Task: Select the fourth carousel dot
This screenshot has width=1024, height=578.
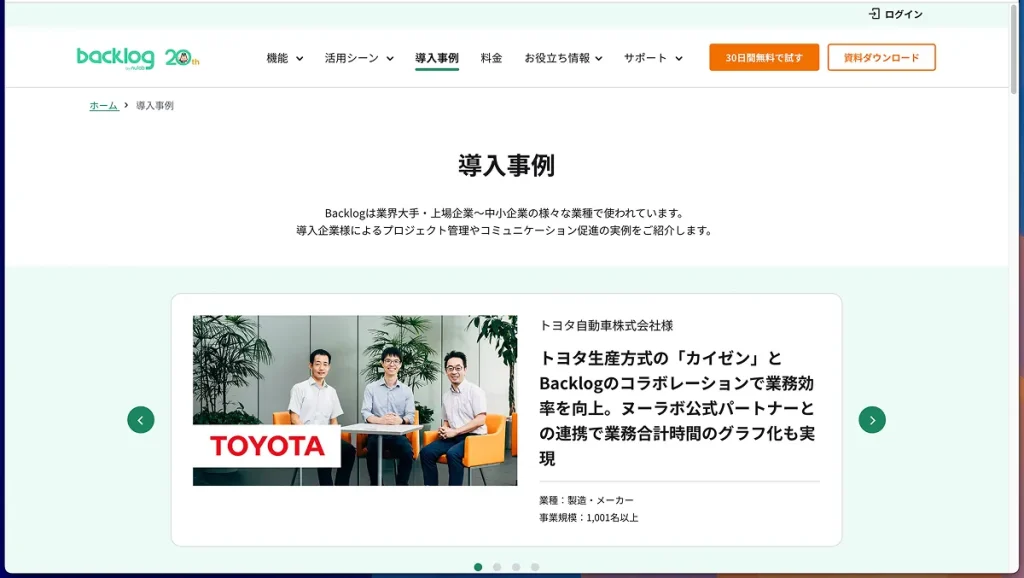Action: (535, 567)
